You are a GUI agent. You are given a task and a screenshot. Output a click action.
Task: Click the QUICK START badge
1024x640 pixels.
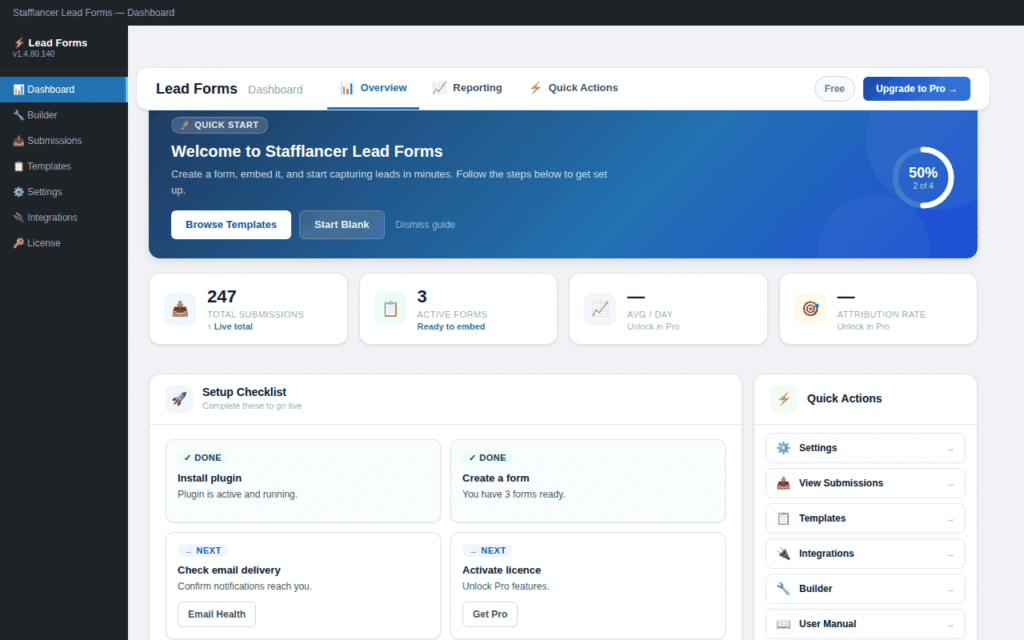219,125
